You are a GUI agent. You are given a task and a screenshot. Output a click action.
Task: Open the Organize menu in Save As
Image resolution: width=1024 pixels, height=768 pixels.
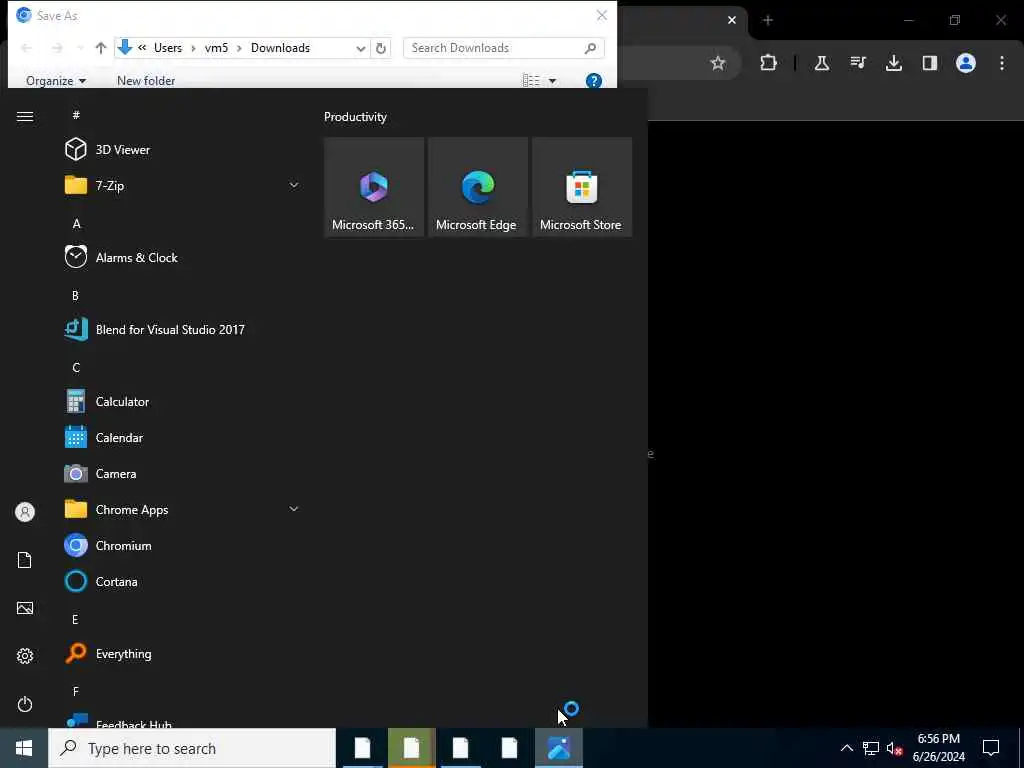point(56,81)
